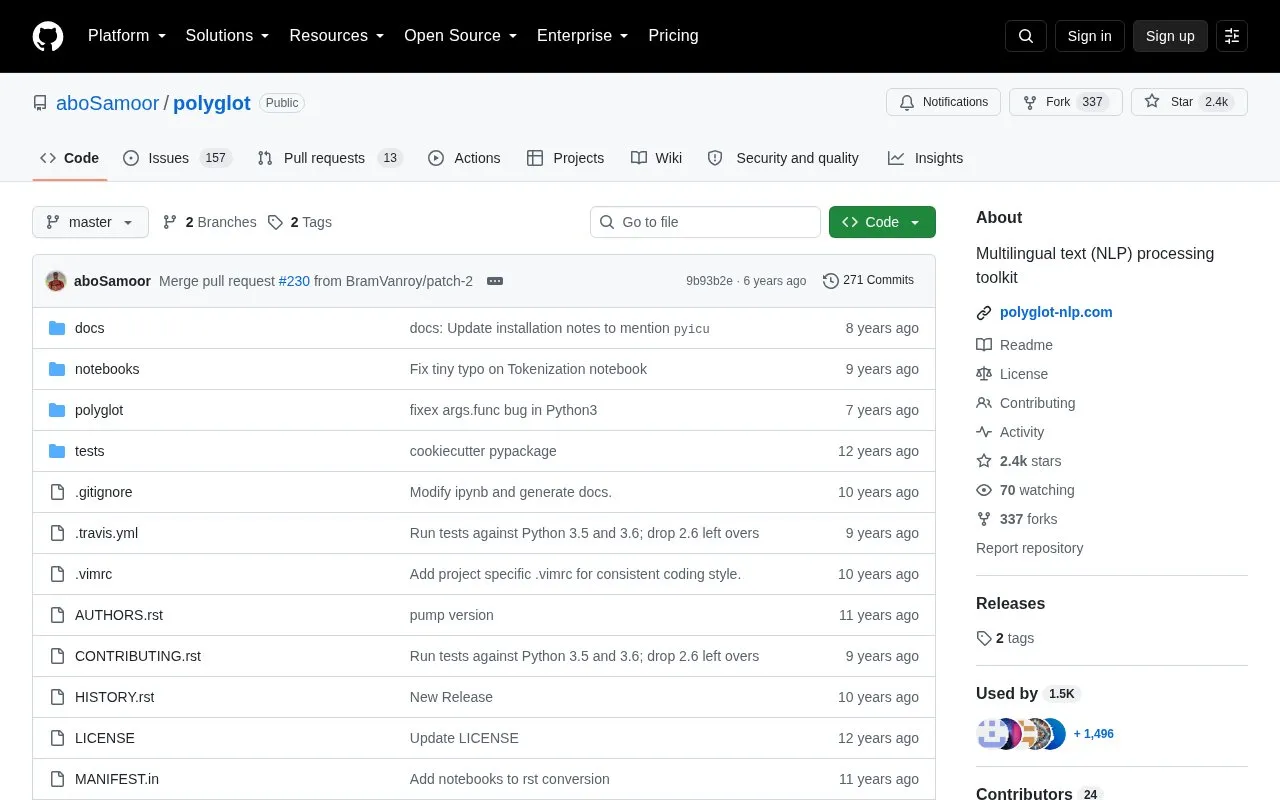Click aboSamoor's avatar in commit row
The height and width of the screenshot is (800, 1280).
tap(56, 281)
